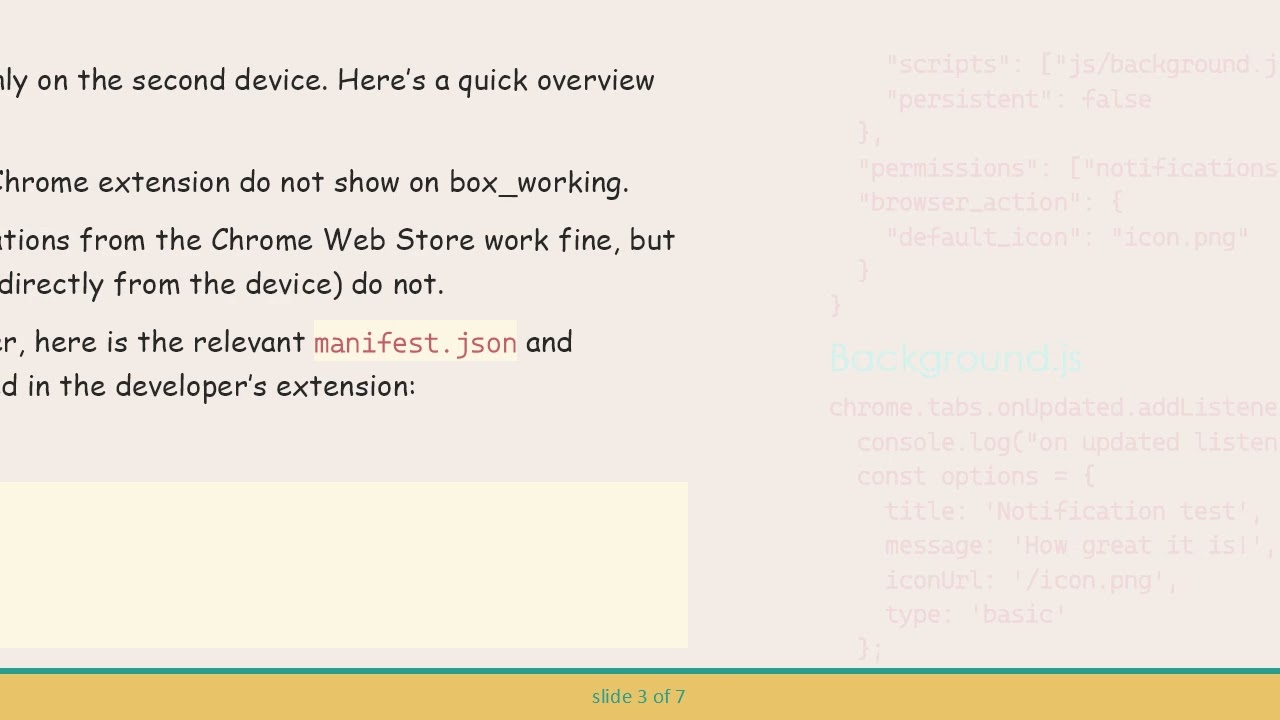Click the faded "iconUrl: '/icon.png'" line
This screenshot has width=1280, height=720.
tap(1032, 581)
